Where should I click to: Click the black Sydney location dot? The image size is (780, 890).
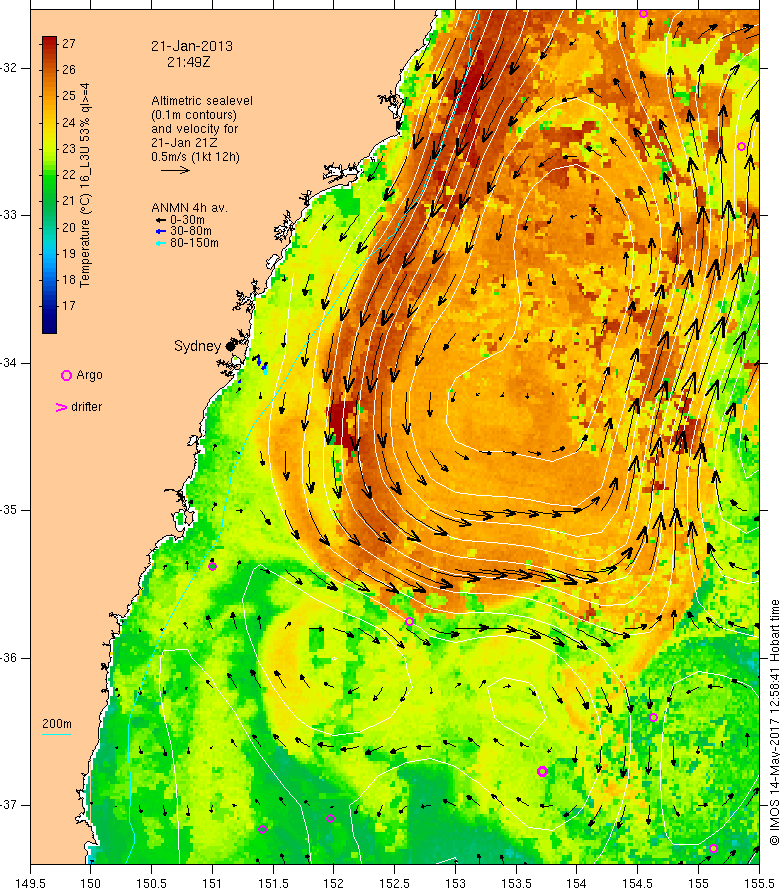[x=230, y=346]
